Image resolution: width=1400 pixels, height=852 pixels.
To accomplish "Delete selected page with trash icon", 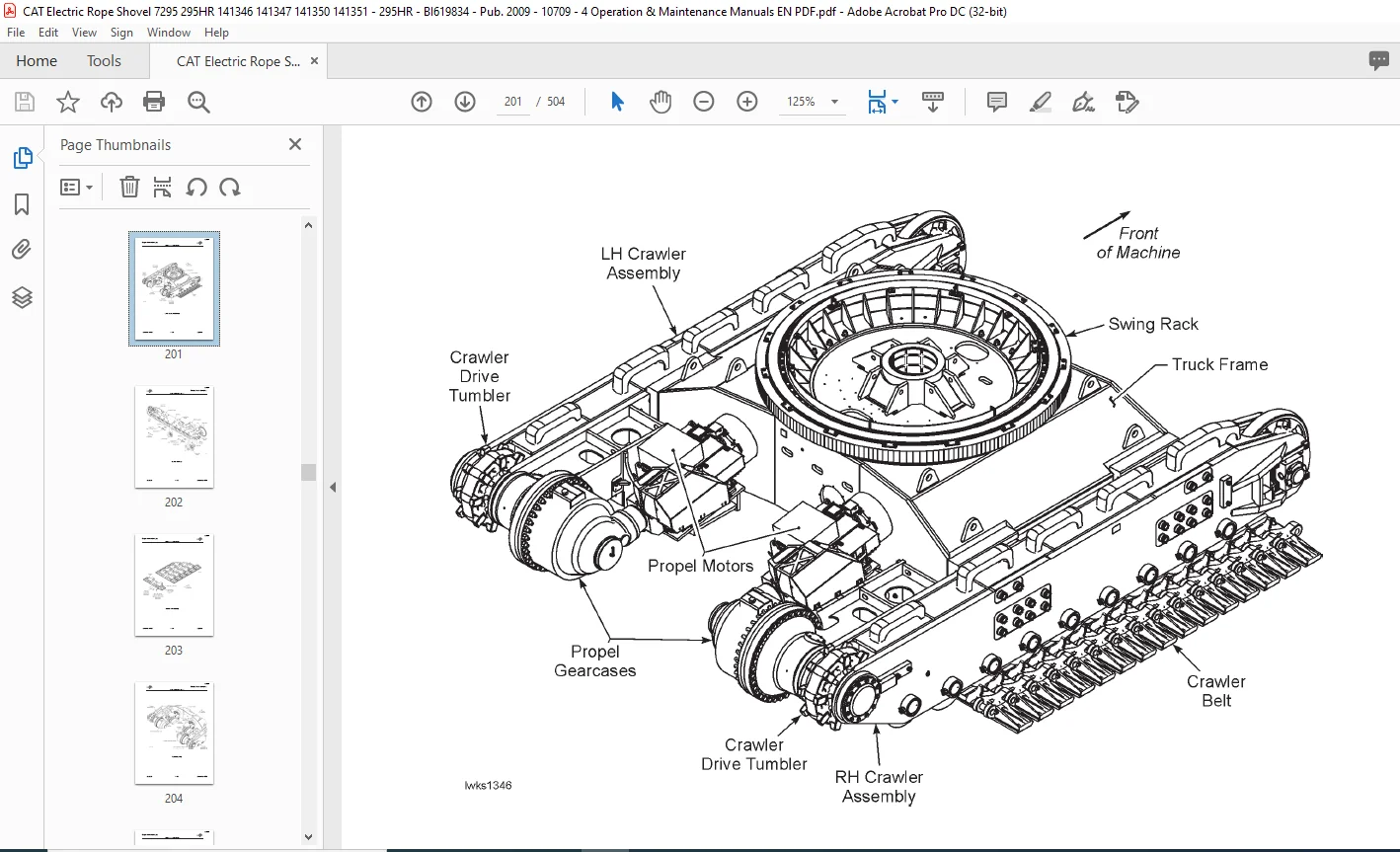I will (129, 187).
